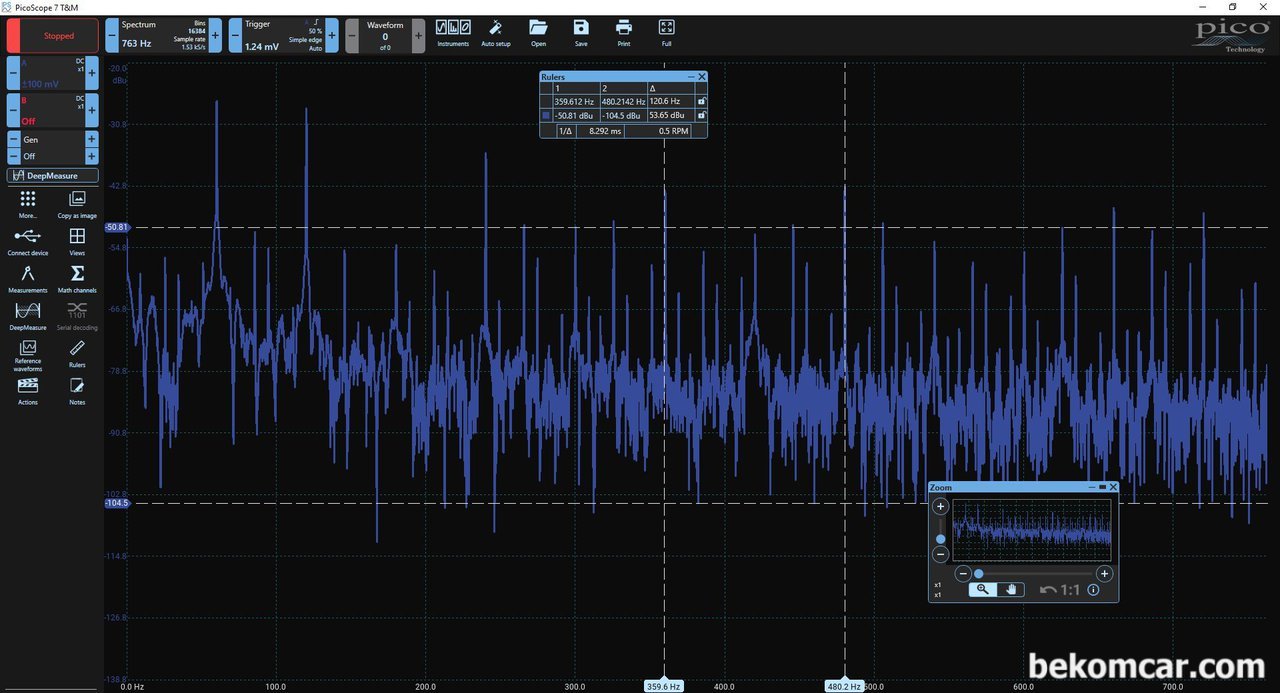
Task: Open channel A settings
Action: pos(53,73)
